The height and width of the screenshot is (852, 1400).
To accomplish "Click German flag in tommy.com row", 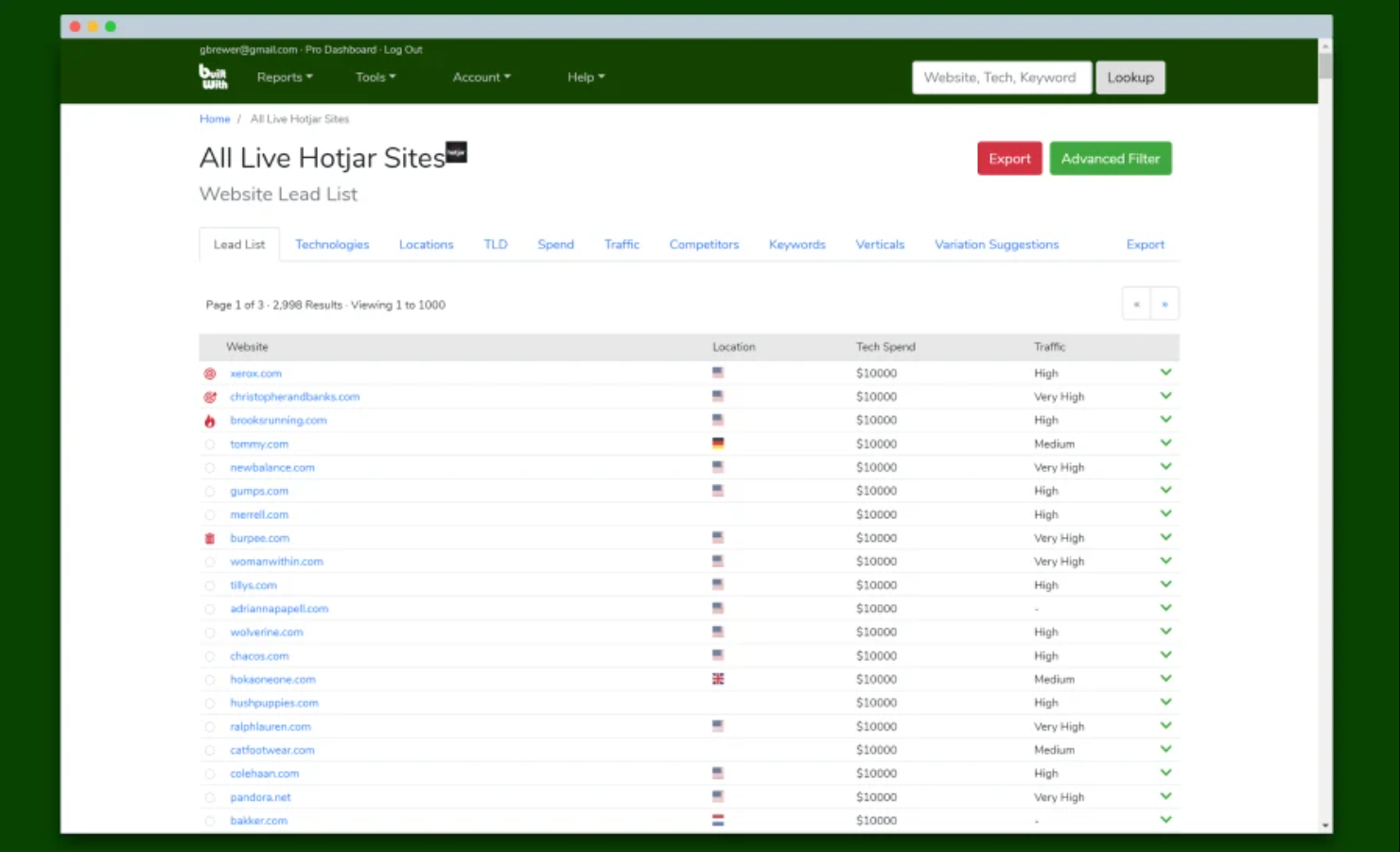I will coord(718,443).
